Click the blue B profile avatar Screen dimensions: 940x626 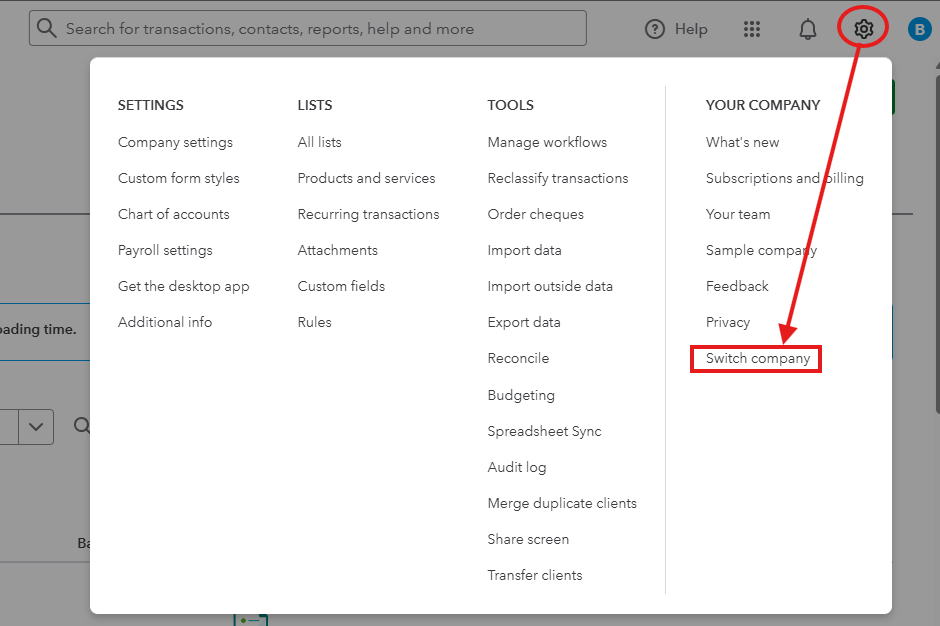pos(919,29)
